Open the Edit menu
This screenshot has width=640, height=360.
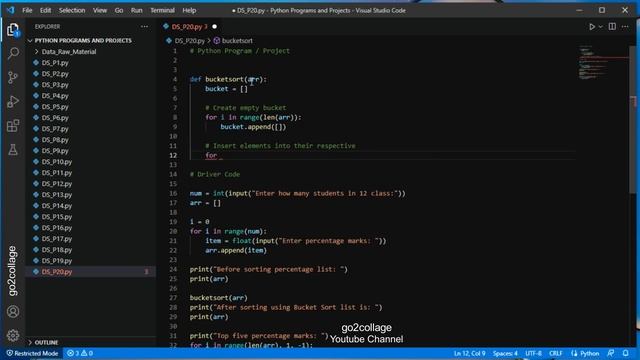coord(45,10)
